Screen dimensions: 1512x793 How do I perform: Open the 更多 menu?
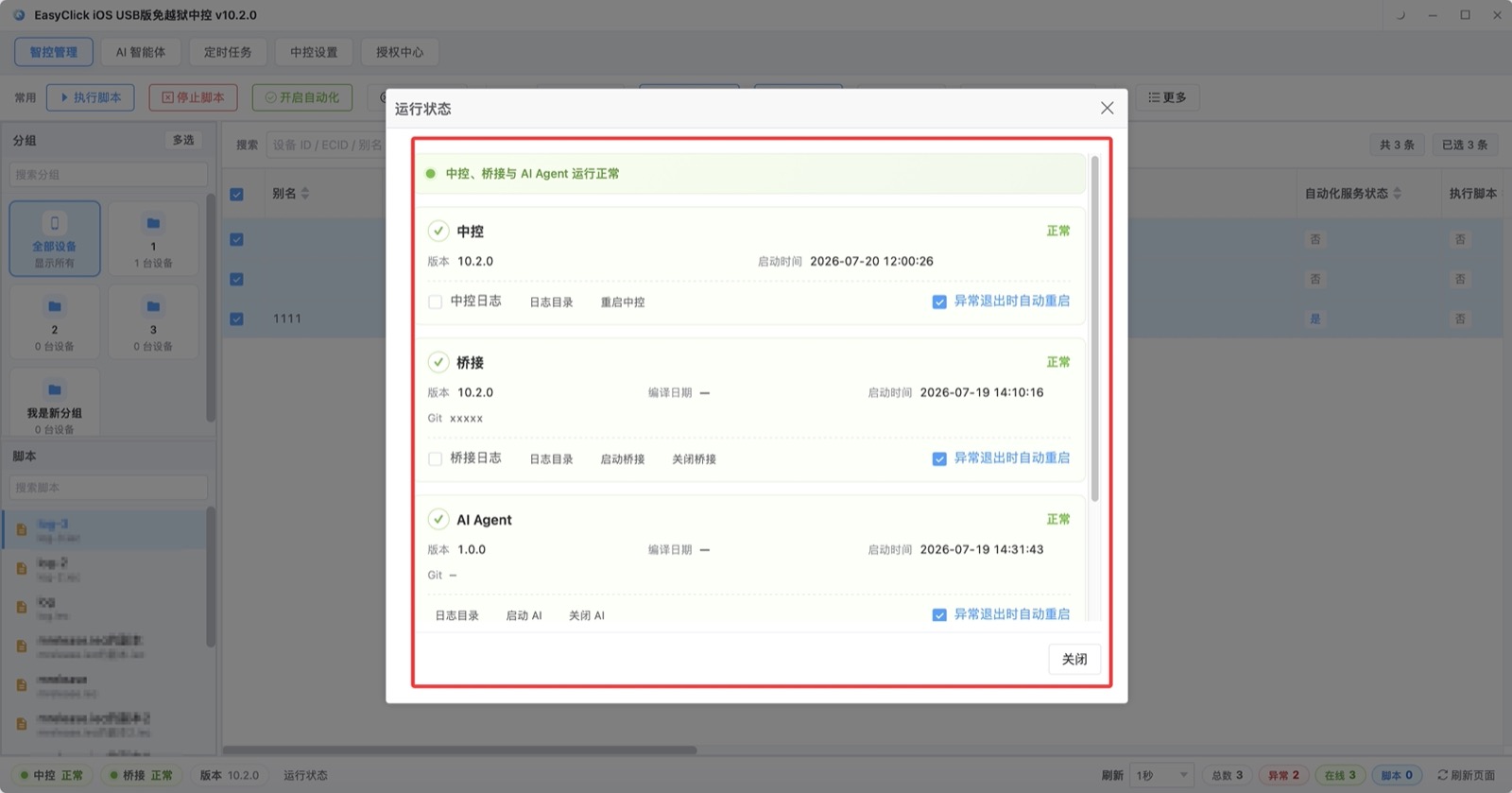click(1167, 97)
